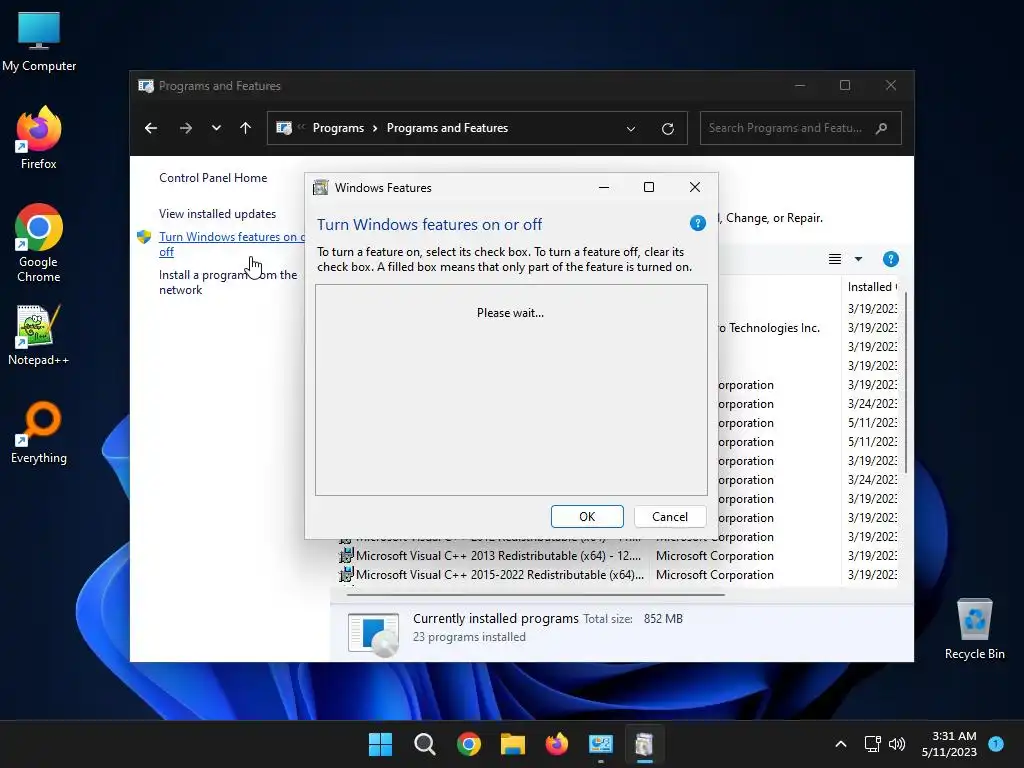This screenshot has height=768, width=1024.
Task: Click the horizontal scrollbar of programs list
Action: (x=536, y=595)
